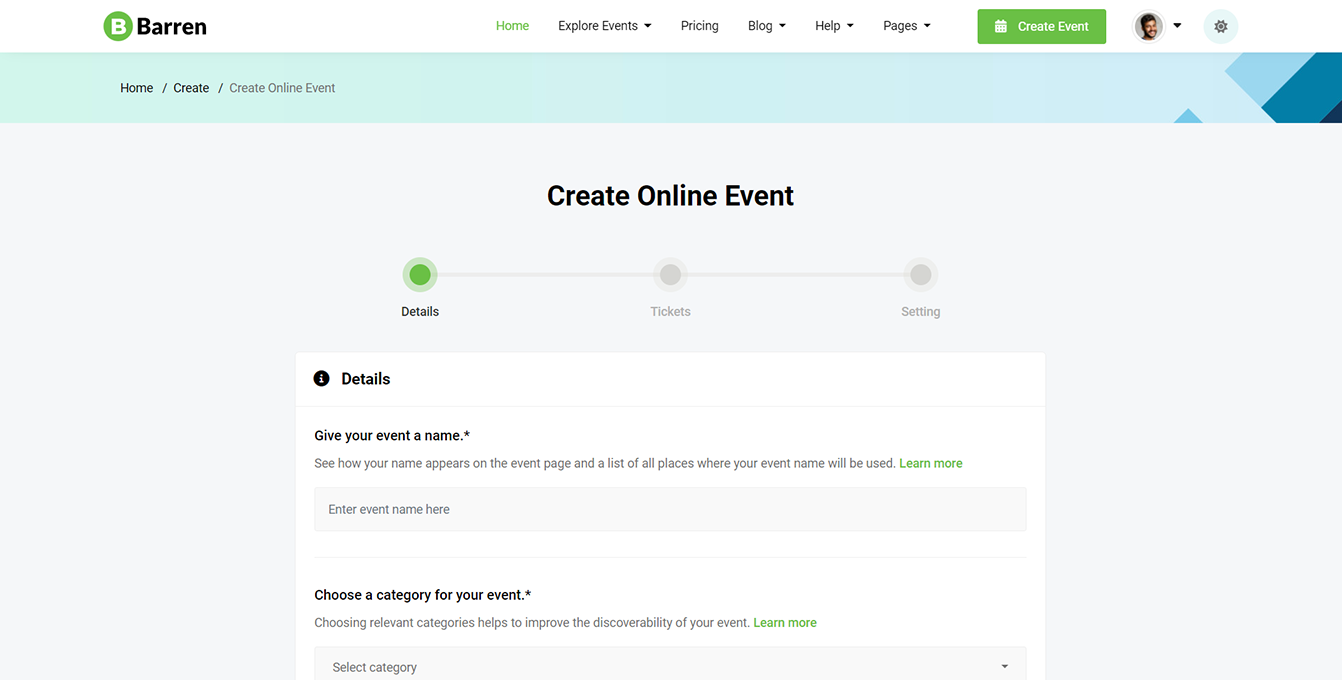Click the Create Event button
1342x680 pixels.
(1041, 27)
